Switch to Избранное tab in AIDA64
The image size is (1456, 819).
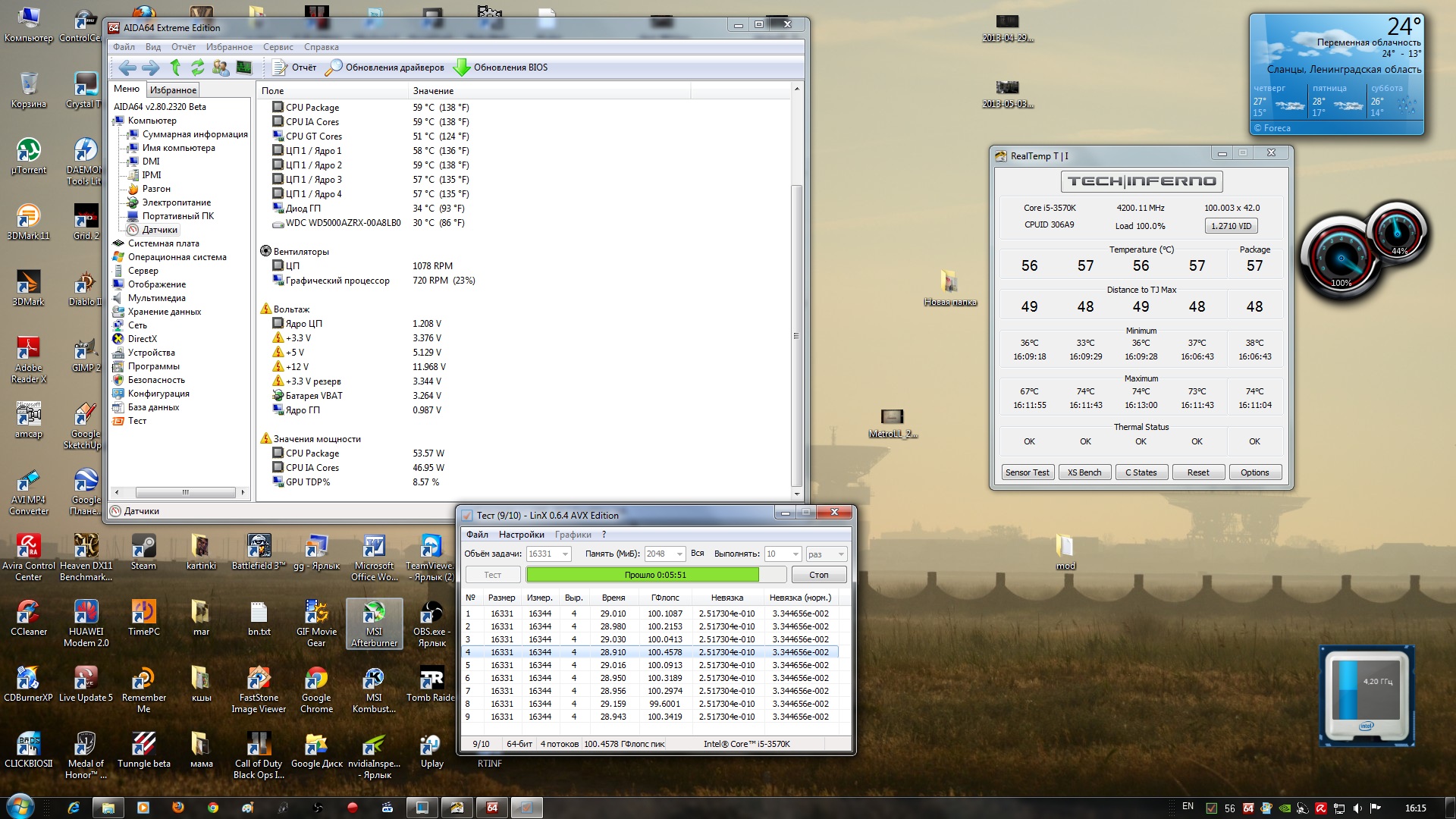point(173,89)
